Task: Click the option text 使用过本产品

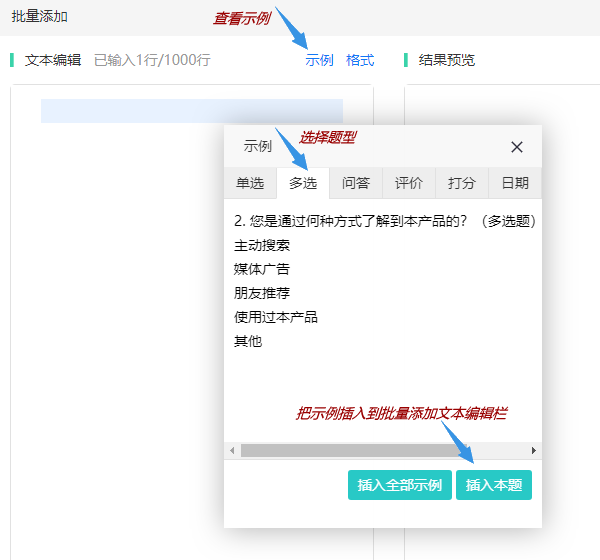Action: coord(276,317)
